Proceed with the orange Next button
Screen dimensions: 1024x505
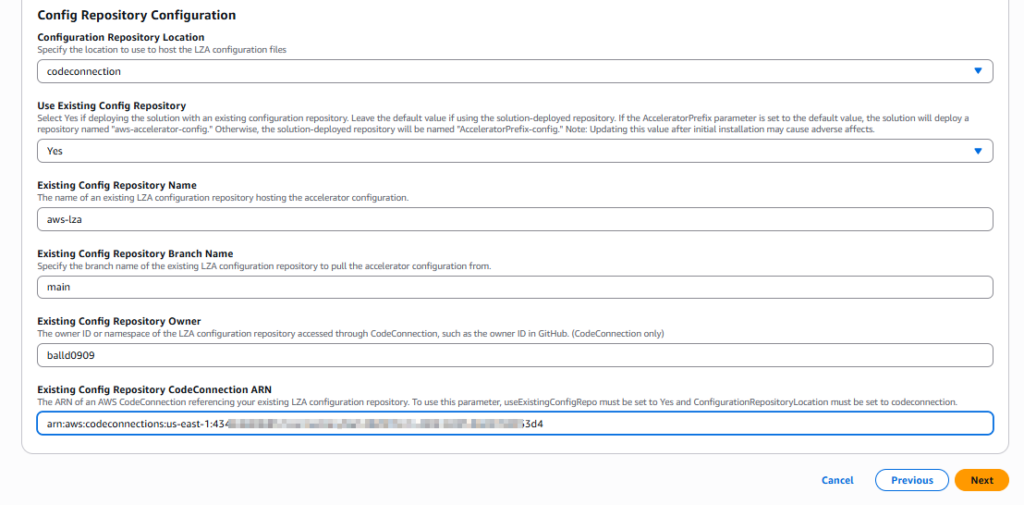click(x=981, y=480)
